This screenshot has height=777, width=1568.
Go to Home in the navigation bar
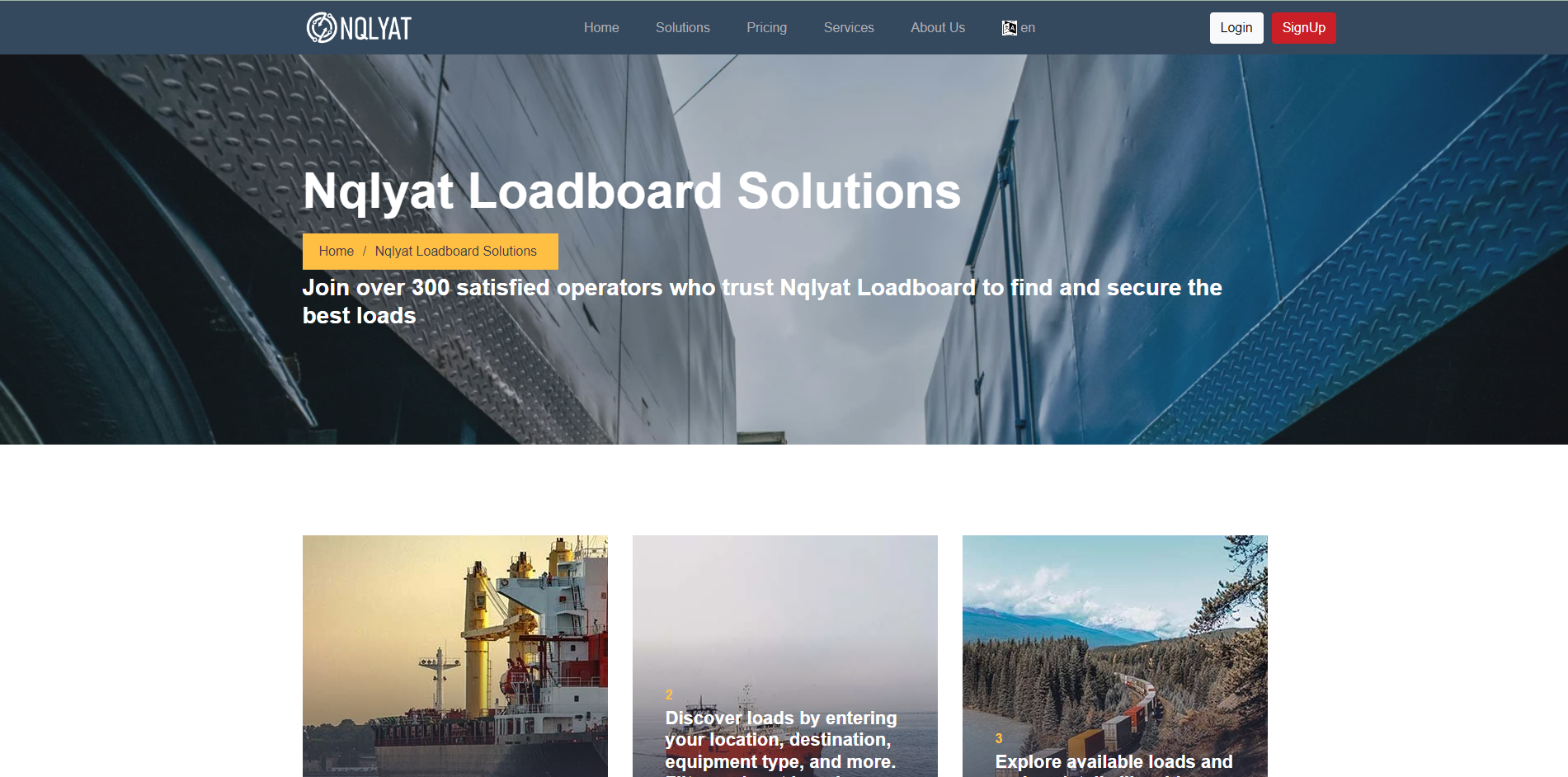click(600, 28)
